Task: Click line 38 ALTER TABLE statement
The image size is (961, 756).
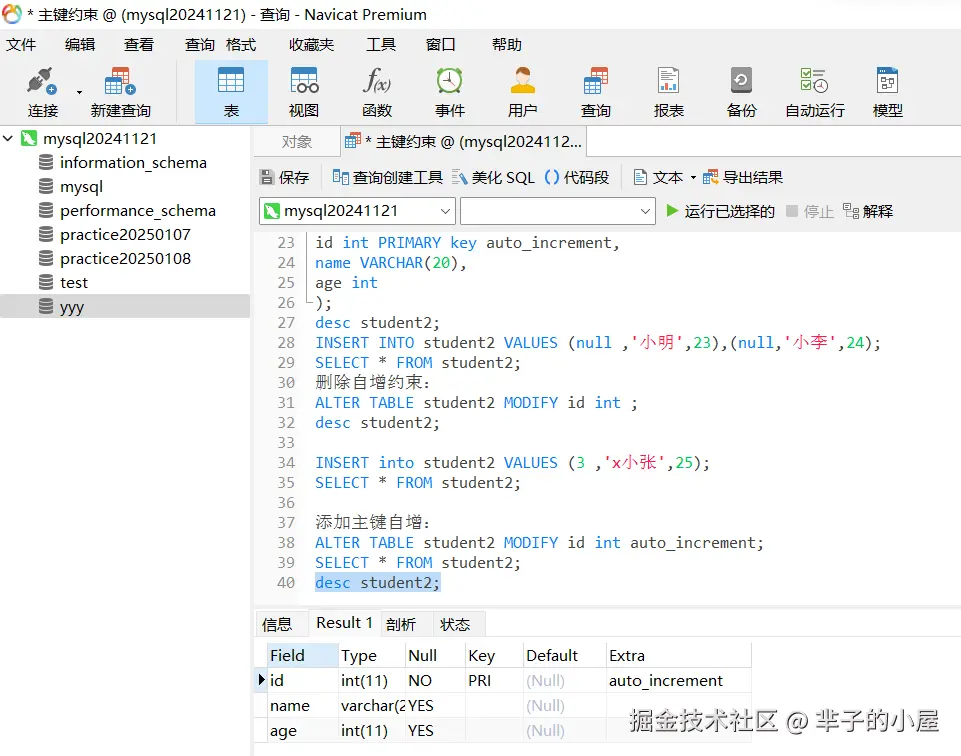Action: pos(539,543)
